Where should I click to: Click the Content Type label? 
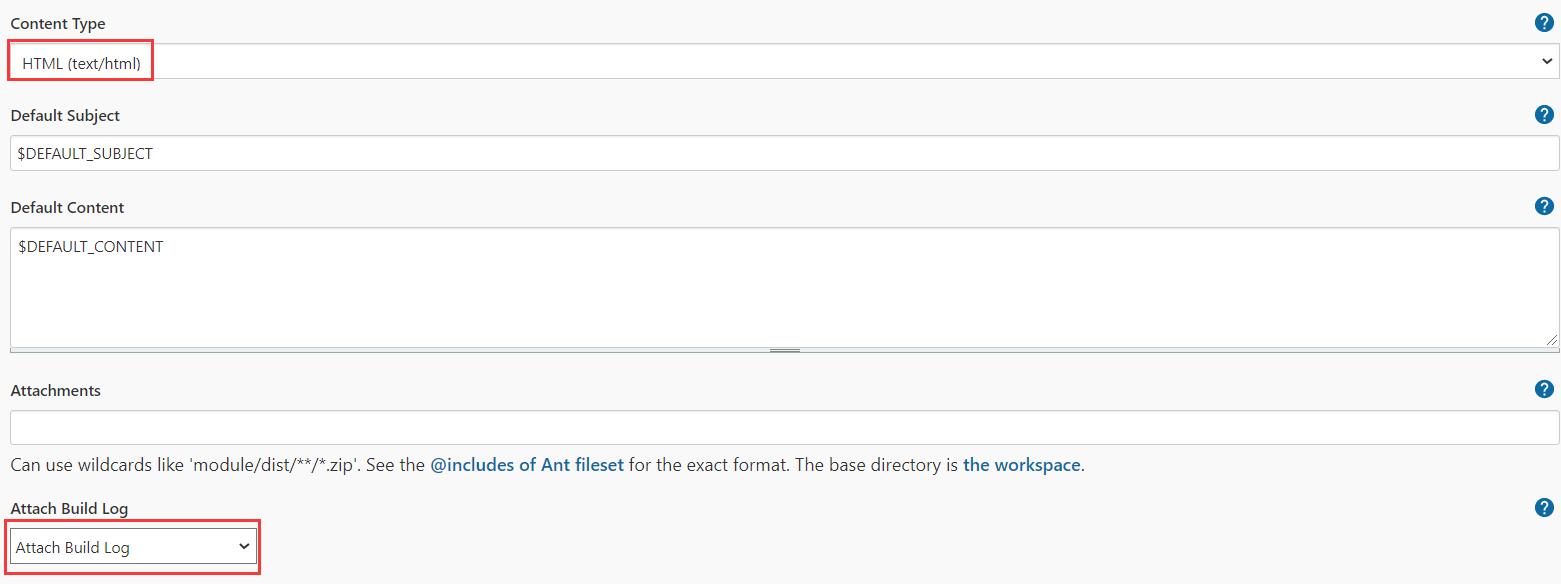tap(58, 23)
